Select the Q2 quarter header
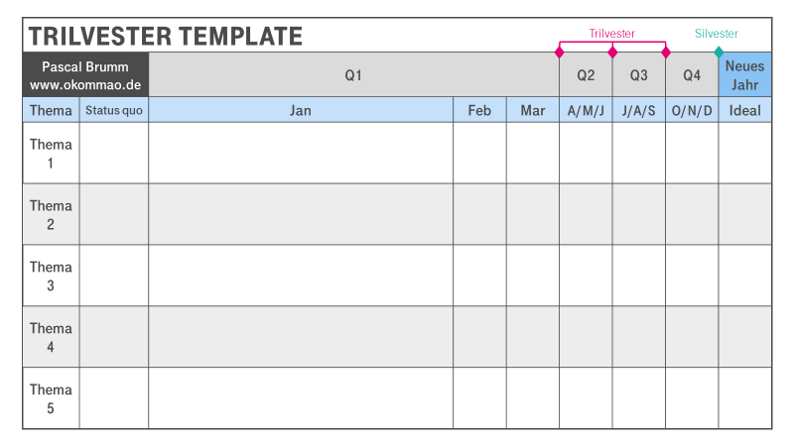 pyautogui.click(x=586, y=75)
